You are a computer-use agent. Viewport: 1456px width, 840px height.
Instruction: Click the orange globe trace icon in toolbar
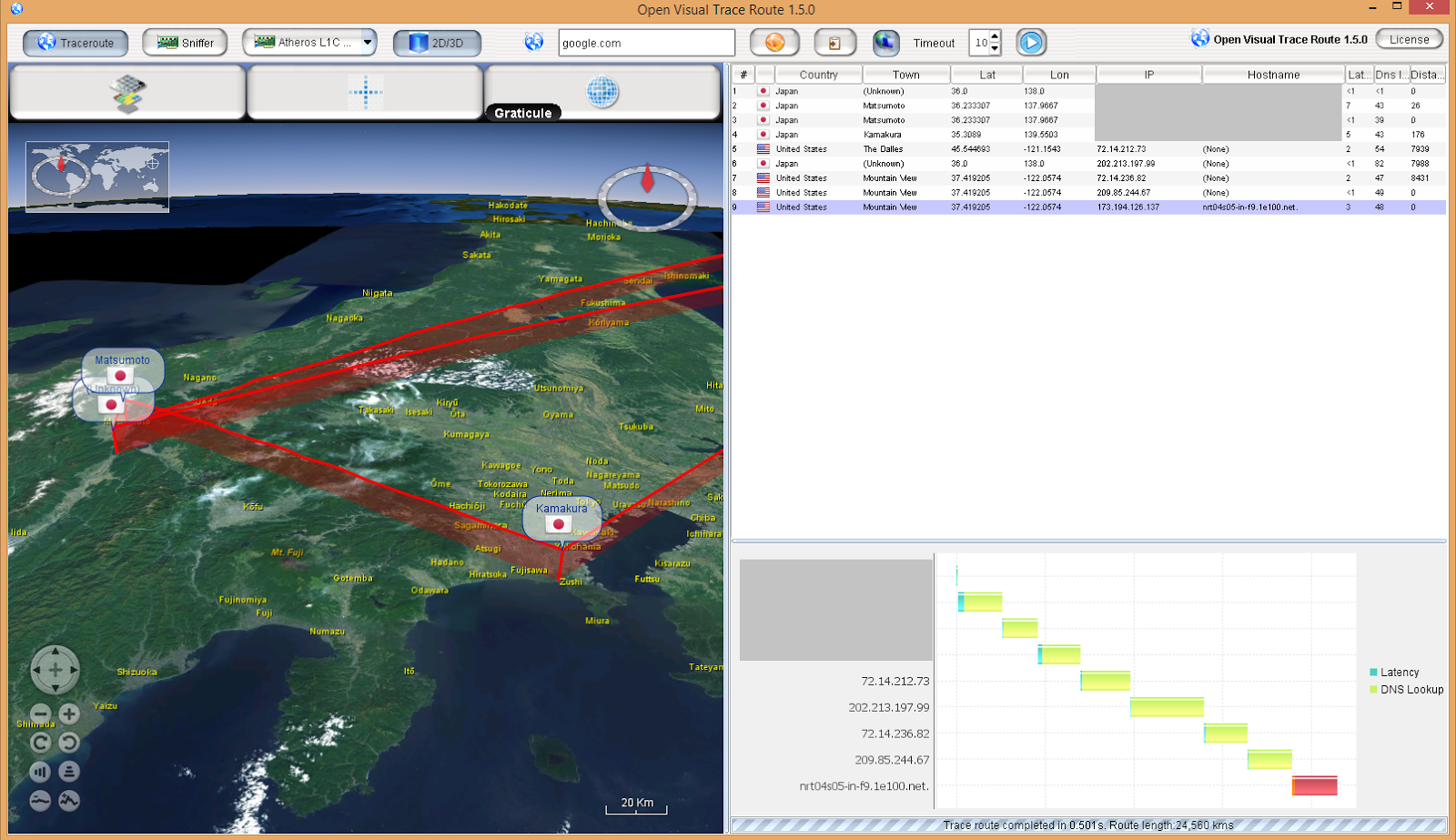pos(773,42)
